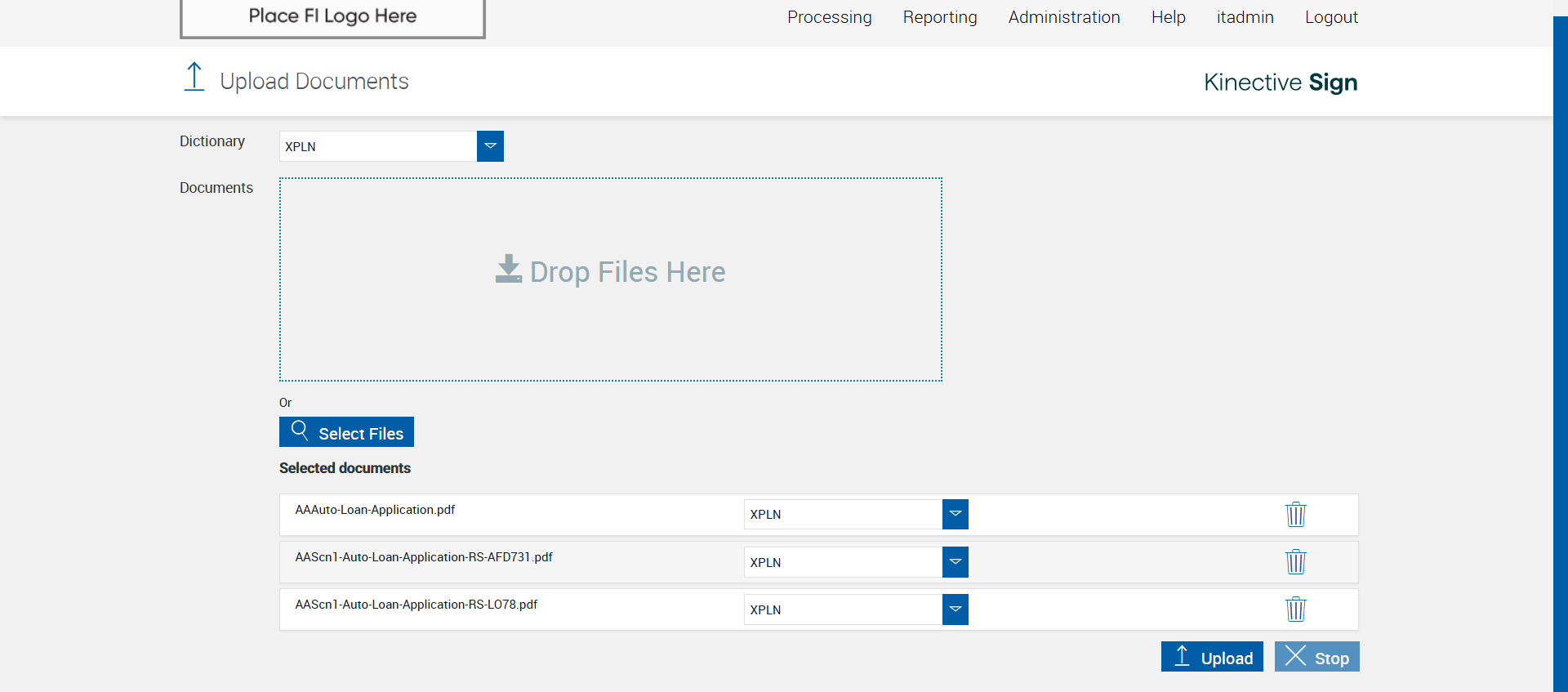The width and height of the screenshot is (1568, 692).
Task: Click the Place FI Logo Here banner
Action: coord(332,18)
